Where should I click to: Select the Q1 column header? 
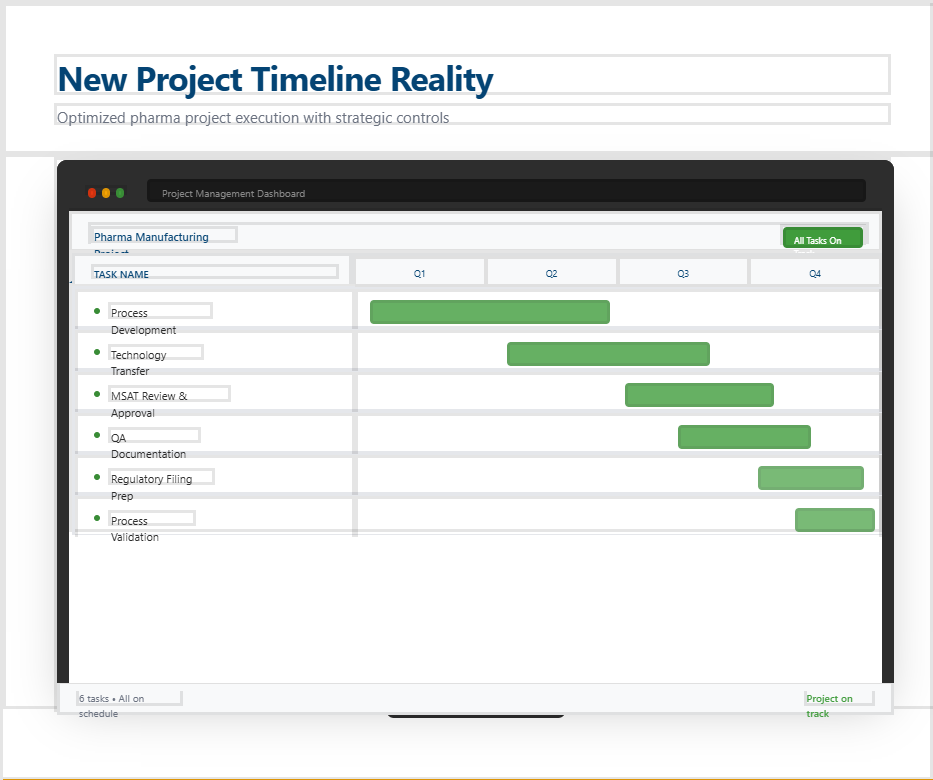420,273
